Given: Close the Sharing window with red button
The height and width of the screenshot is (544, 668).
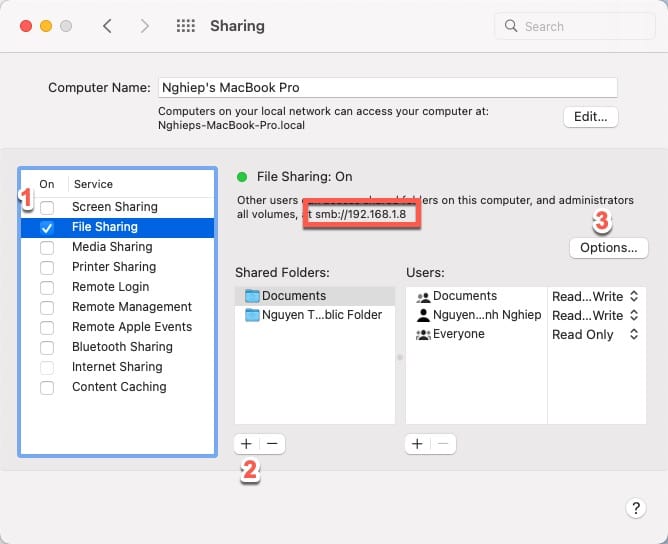Looking at the screenshot, I should tap(26, 26).
